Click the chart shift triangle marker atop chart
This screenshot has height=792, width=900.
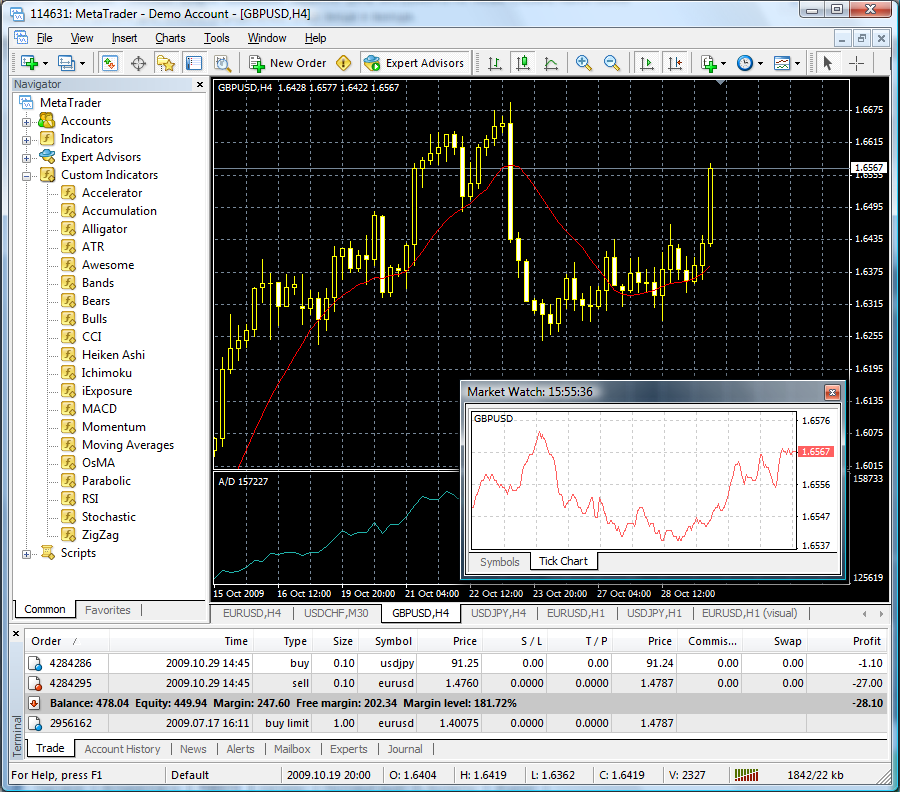coord(720,83)
